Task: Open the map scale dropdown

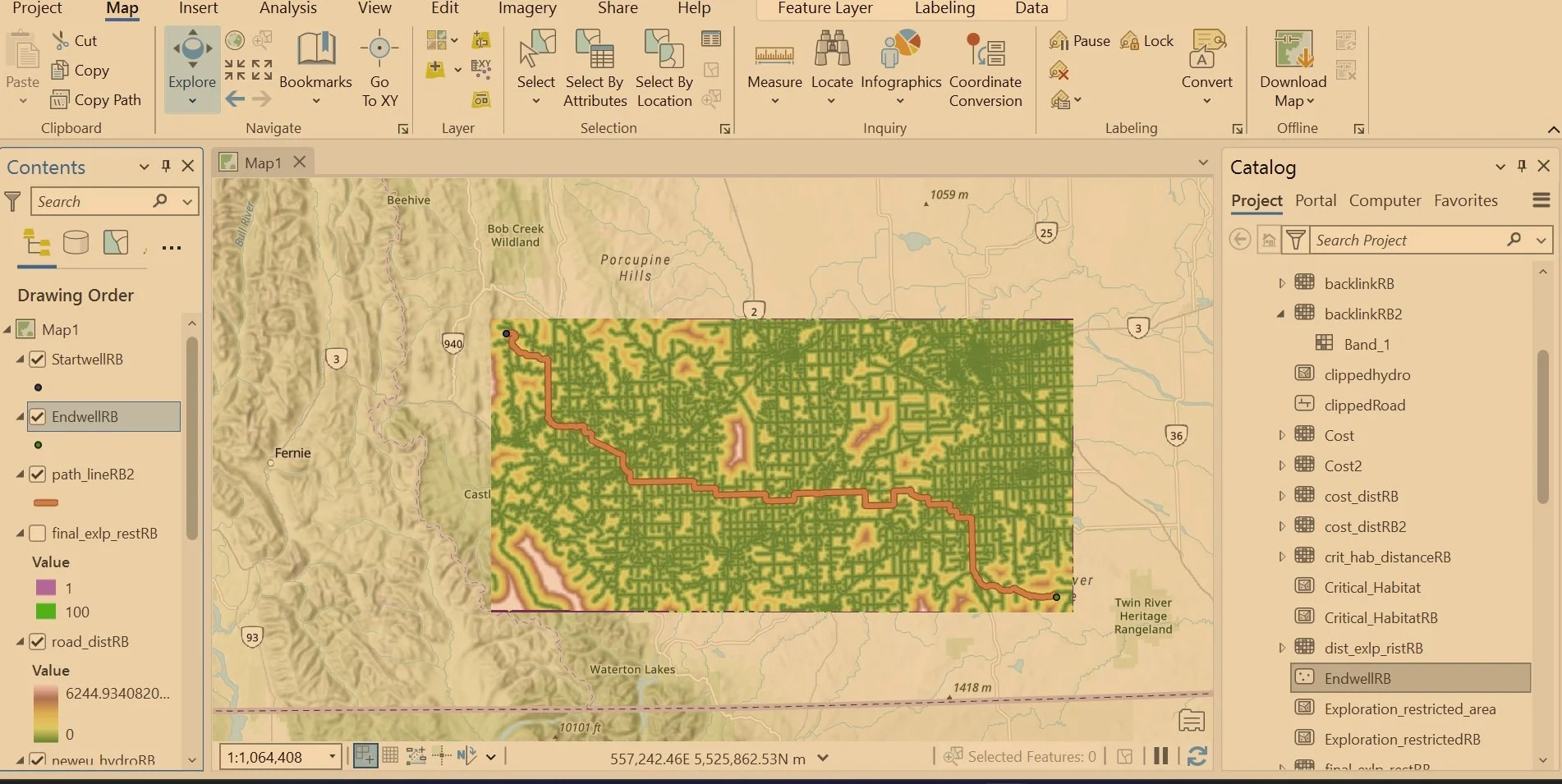Action: (332, 757)
